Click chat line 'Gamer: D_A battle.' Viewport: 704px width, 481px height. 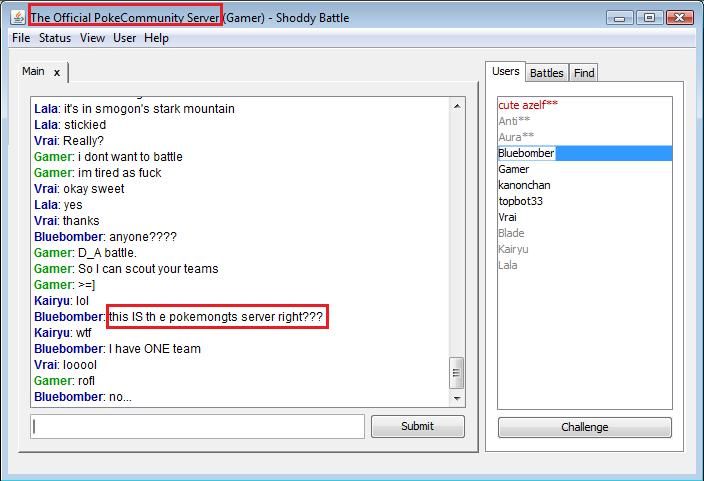click(85, 253)
